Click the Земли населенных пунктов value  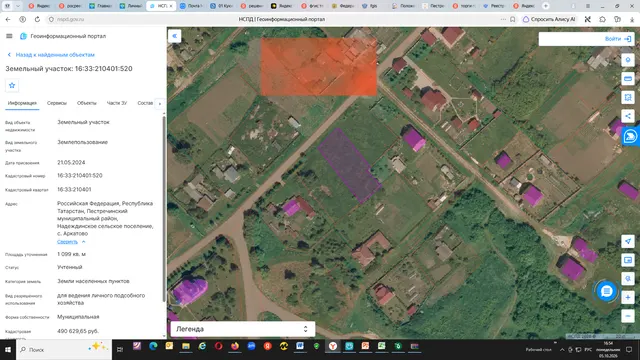click(93, 281)
